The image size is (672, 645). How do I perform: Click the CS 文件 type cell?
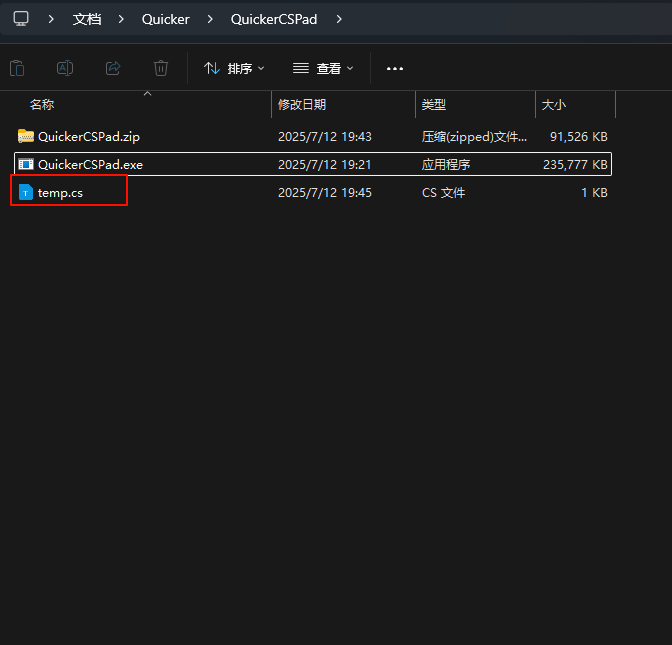click(x=444, y=192)
